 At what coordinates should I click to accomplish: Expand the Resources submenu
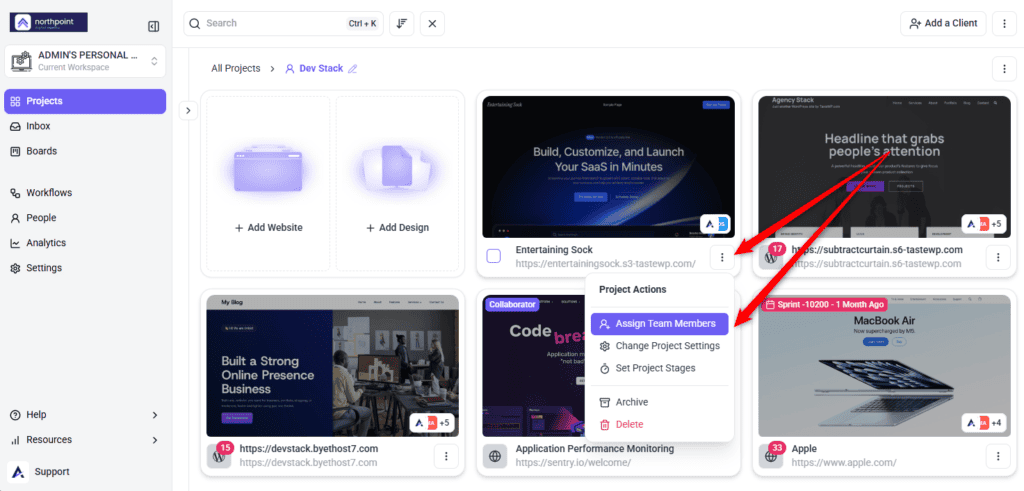coord(85,439)
